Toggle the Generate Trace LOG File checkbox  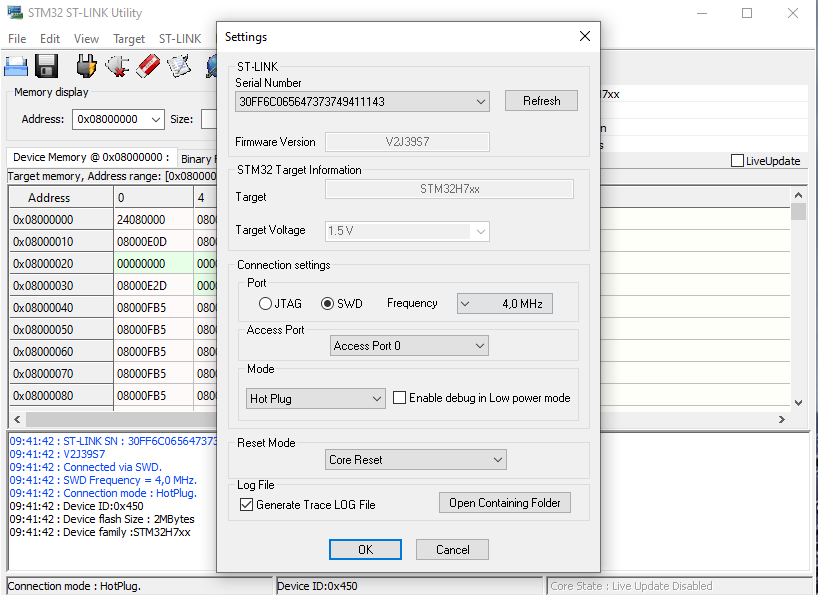tap(246, 505)
